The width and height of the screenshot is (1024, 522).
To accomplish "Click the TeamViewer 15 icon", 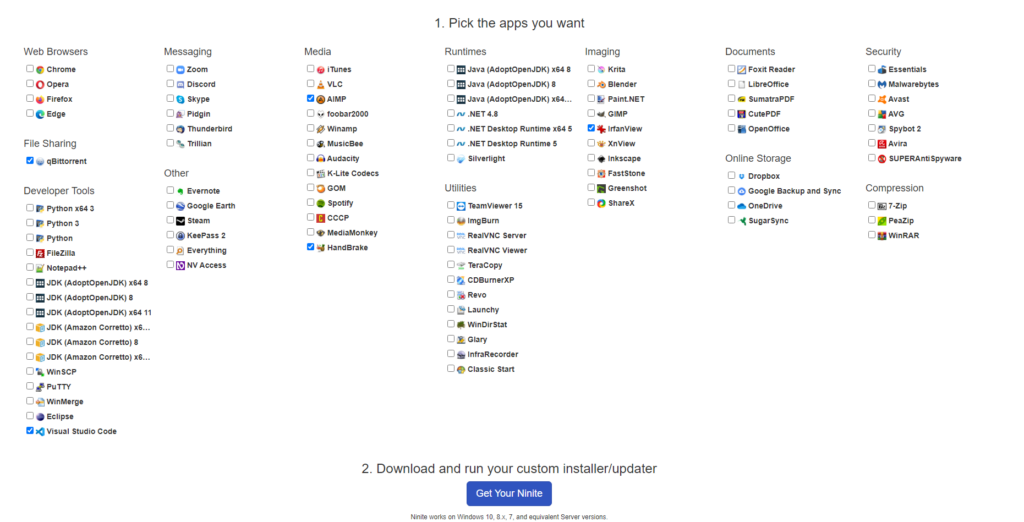I will tap(460, 206).
